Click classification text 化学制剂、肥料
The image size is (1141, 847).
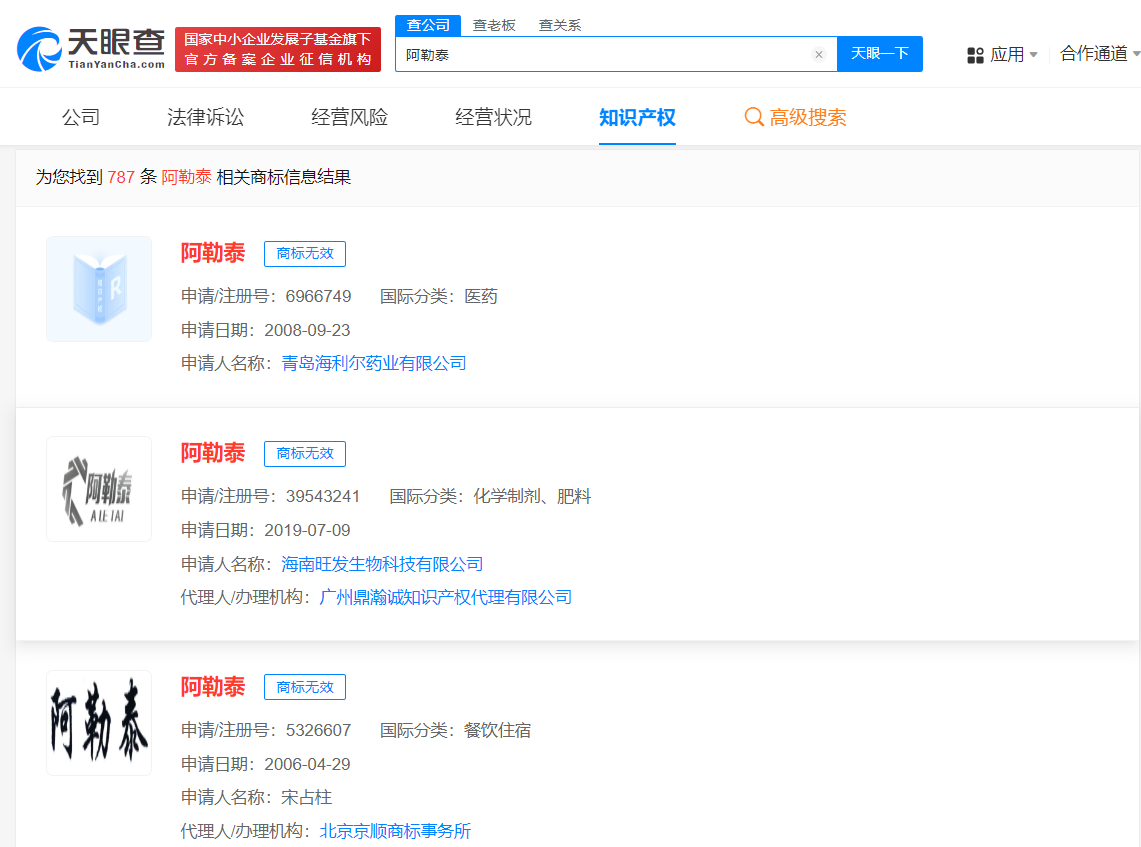point(532,496)
